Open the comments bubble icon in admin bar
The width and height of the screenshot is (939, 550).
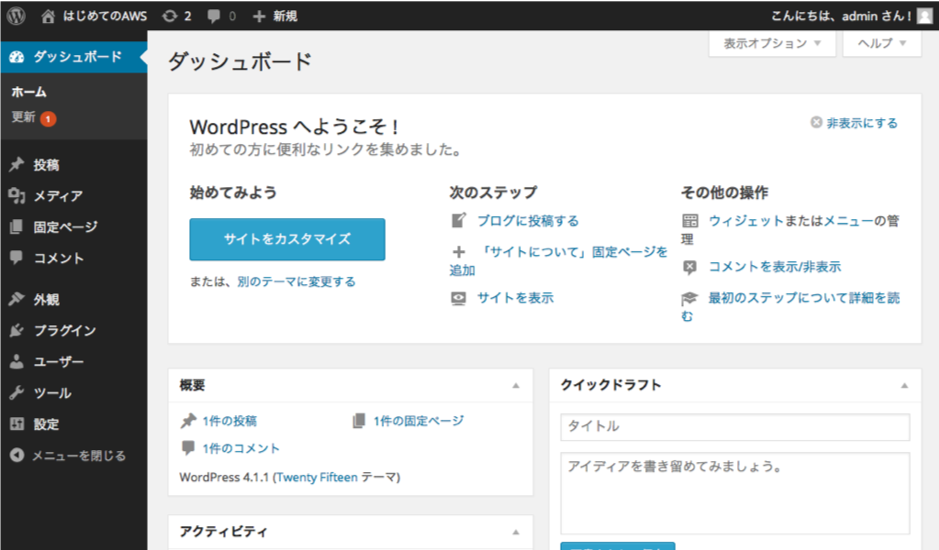click(214, 16)
